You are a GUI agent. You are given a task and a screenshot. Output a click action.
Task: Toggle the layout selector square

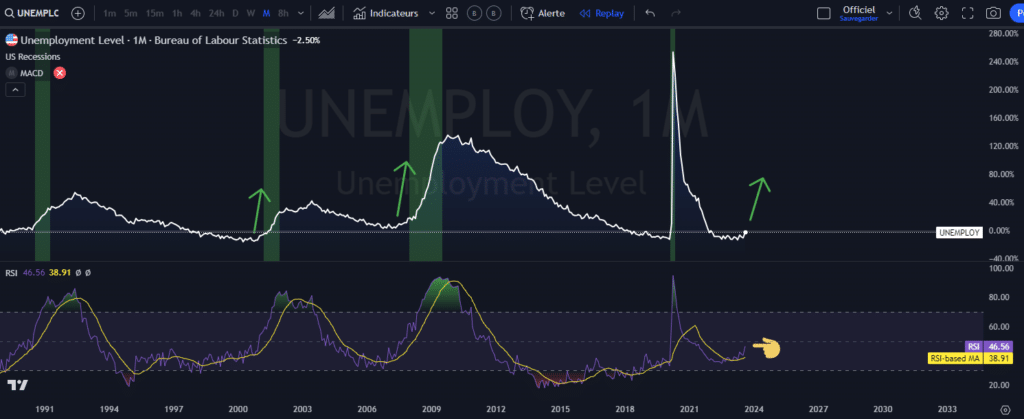[x=823, y=14]
